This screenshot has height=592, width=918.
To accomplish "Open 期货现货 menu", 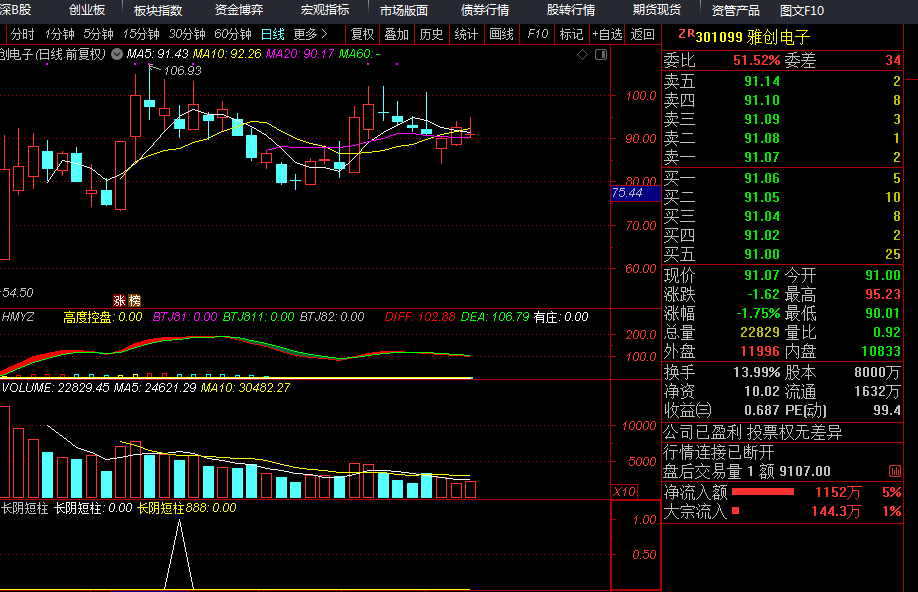I will (x=657, y=10).
